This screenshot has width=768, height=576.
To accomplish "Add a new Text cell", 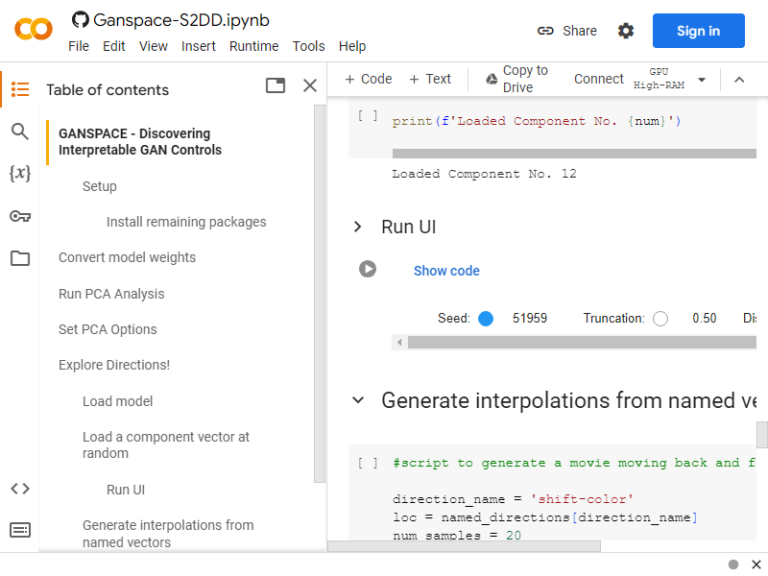I will (430, 79).
